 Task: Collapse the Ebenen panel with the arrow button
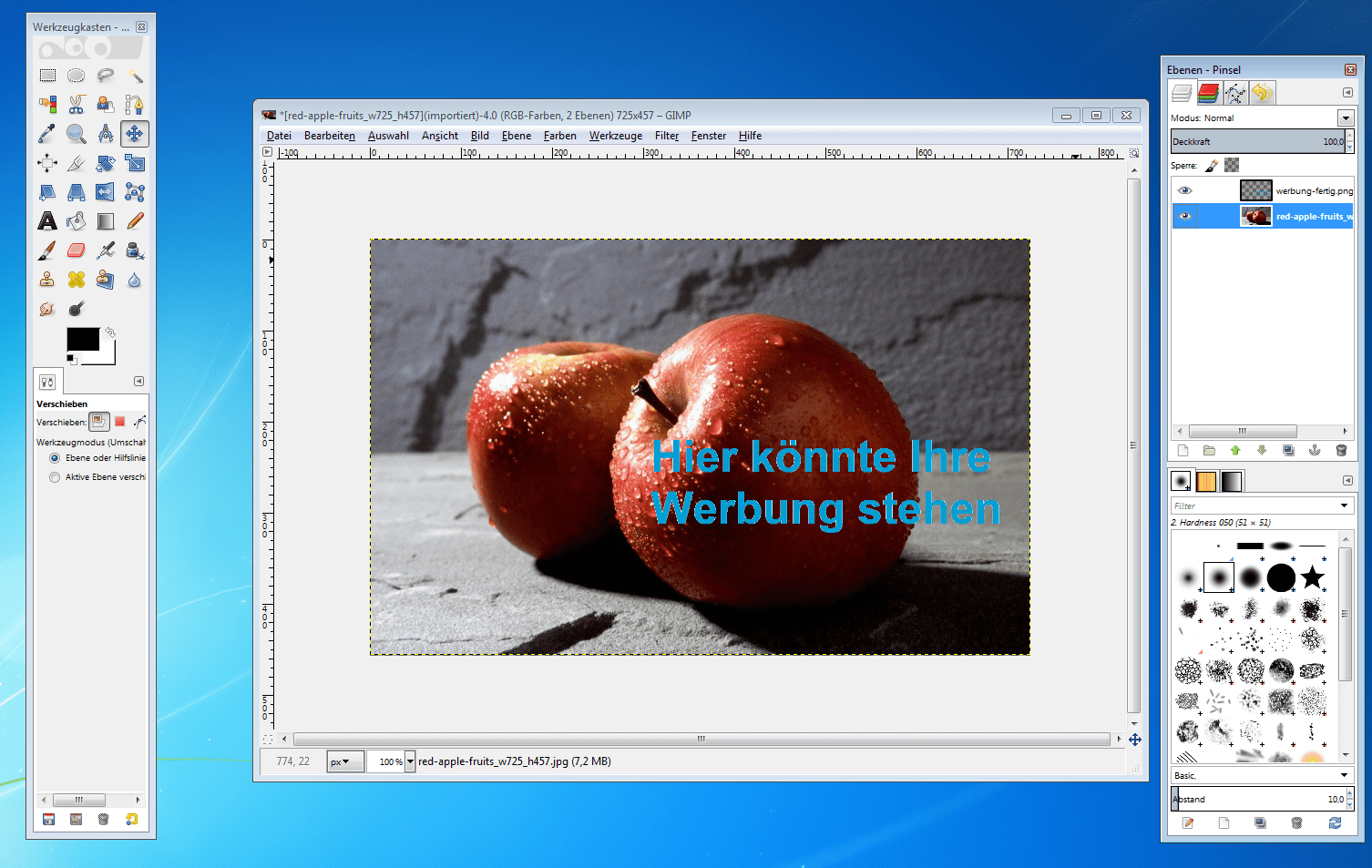pos(1348,92)
